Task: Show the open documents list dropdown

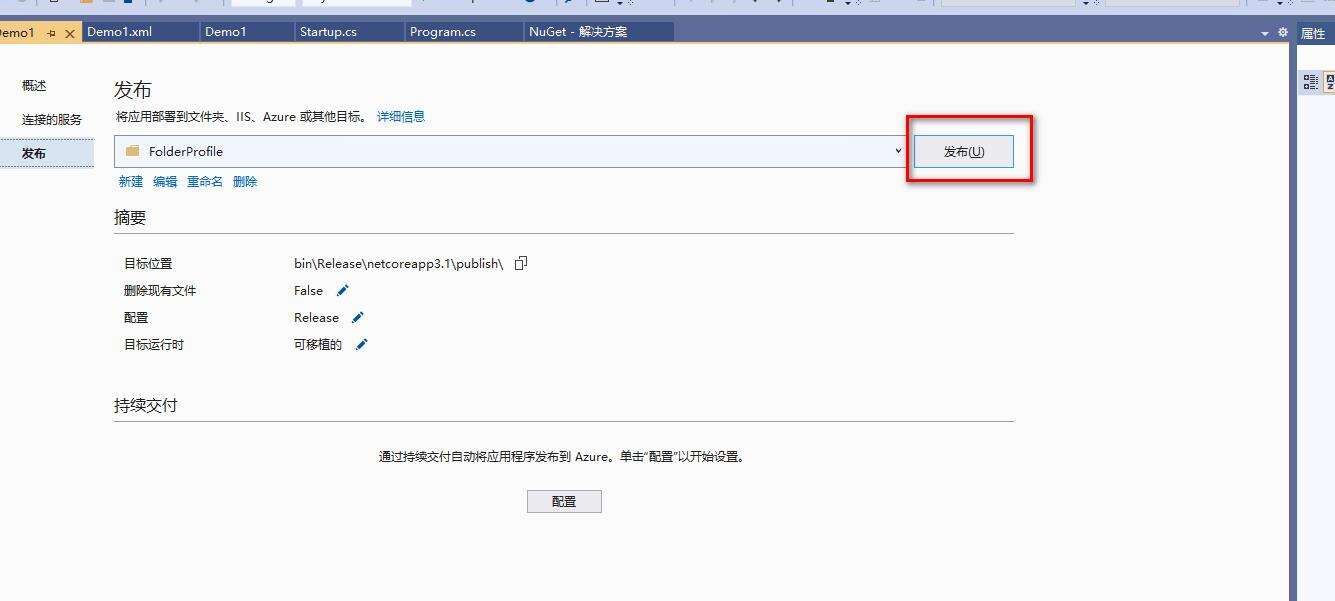Action: pos(1265,33)
